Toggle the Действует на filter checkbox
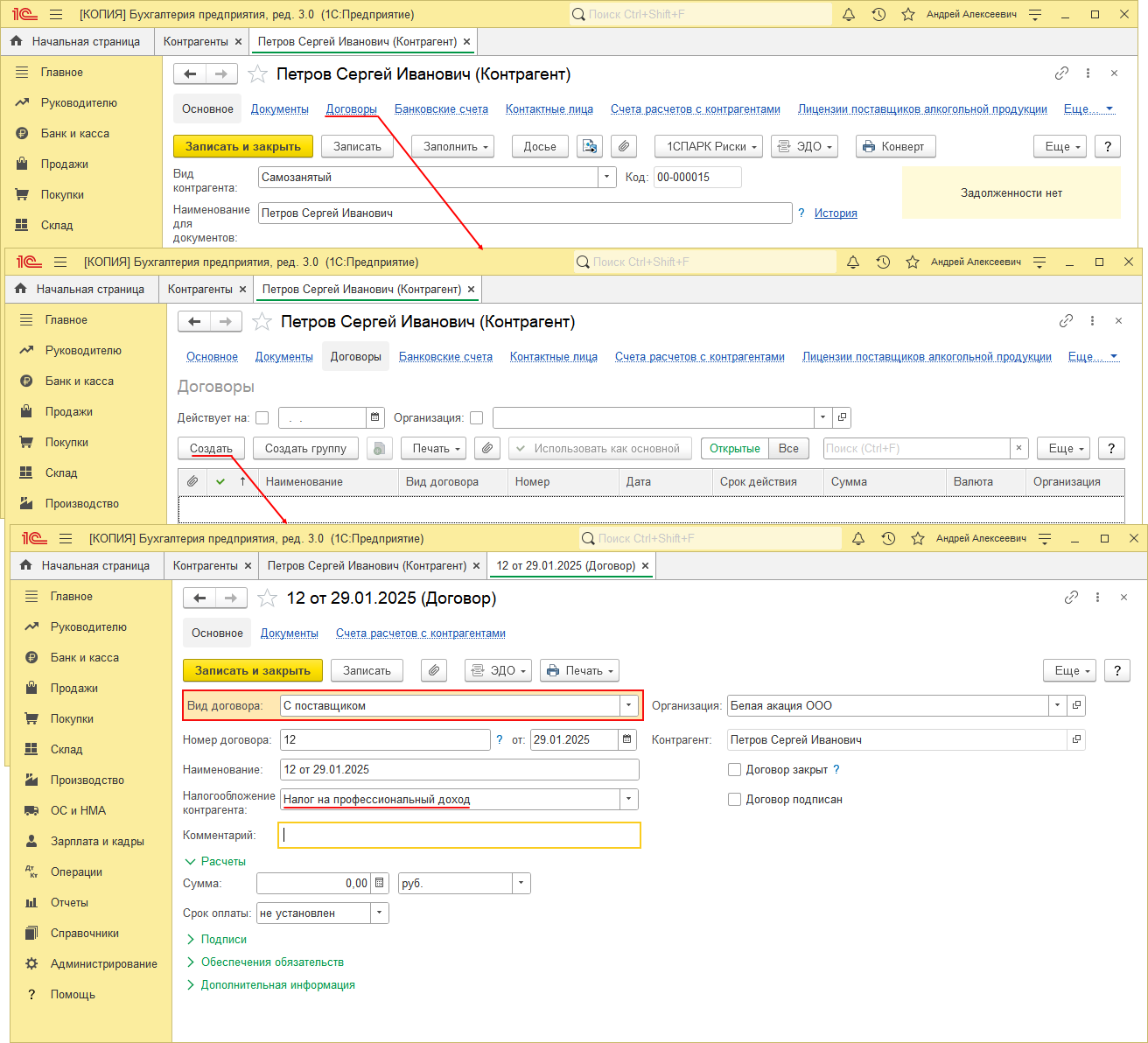Image resolution: width=1148 pixels, height=1043 pixels. pyautogui.click(x=262, y=418)
